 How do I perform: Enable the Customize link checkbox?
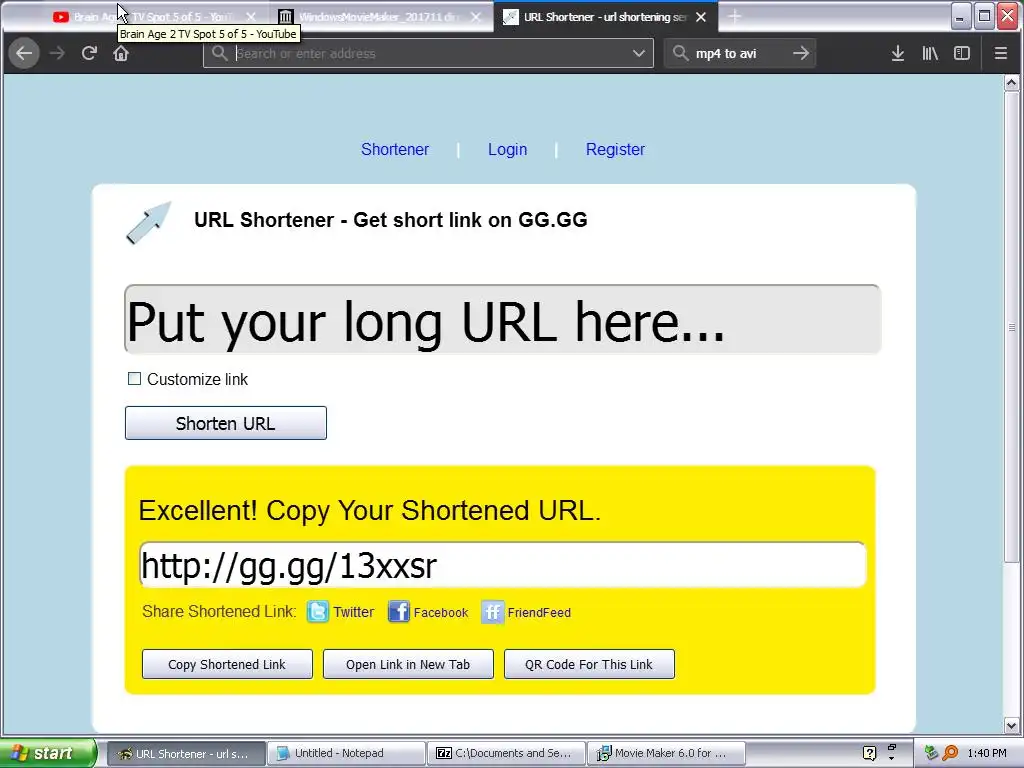(134, 379)
